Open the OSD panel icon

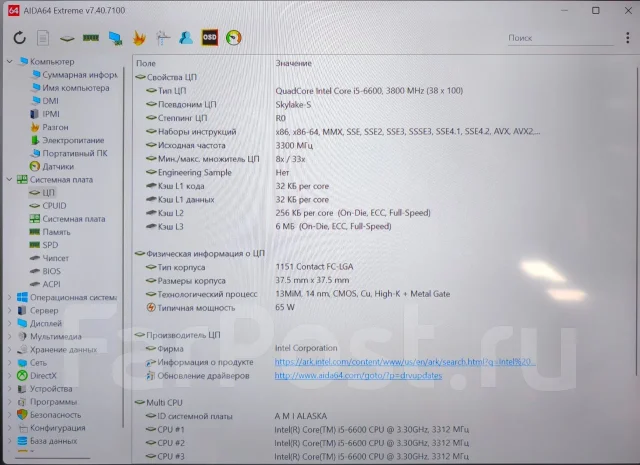210,38
